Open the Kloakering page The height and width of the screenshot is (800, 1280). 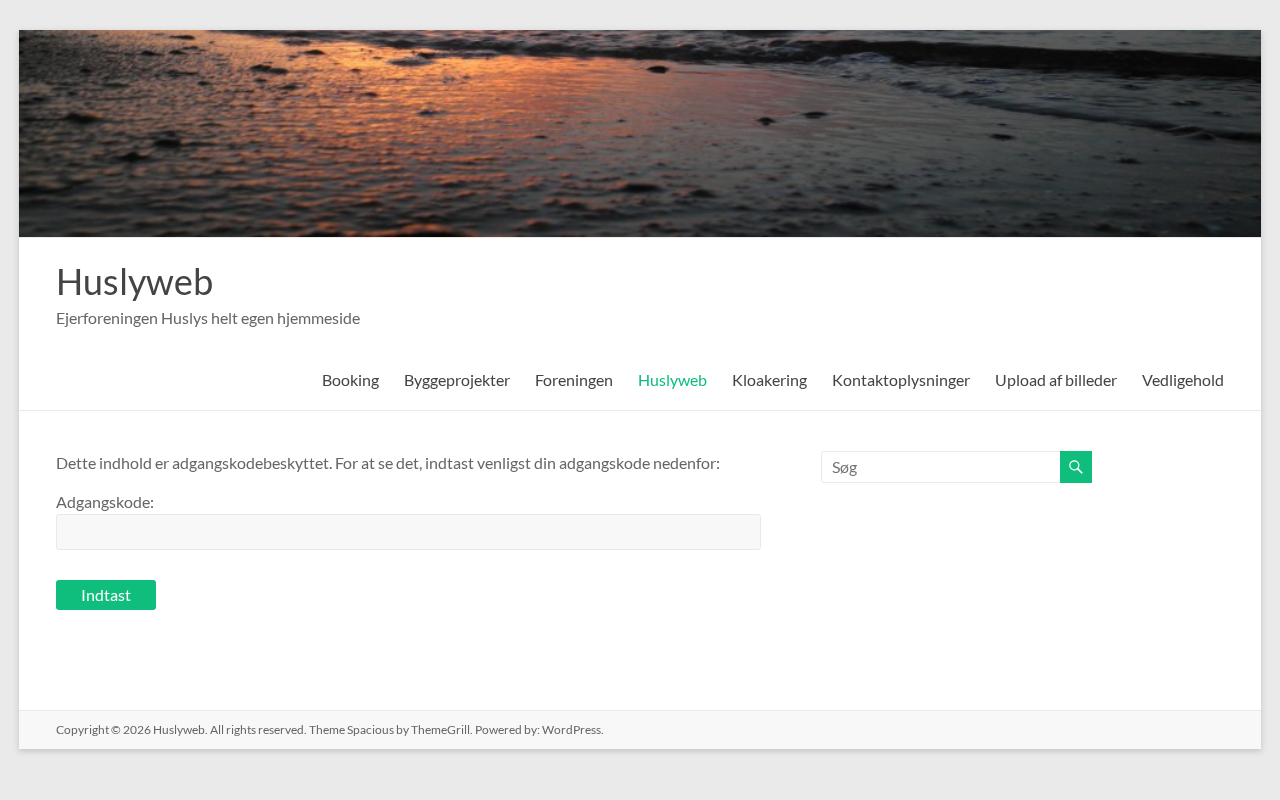tap(769, 380)
